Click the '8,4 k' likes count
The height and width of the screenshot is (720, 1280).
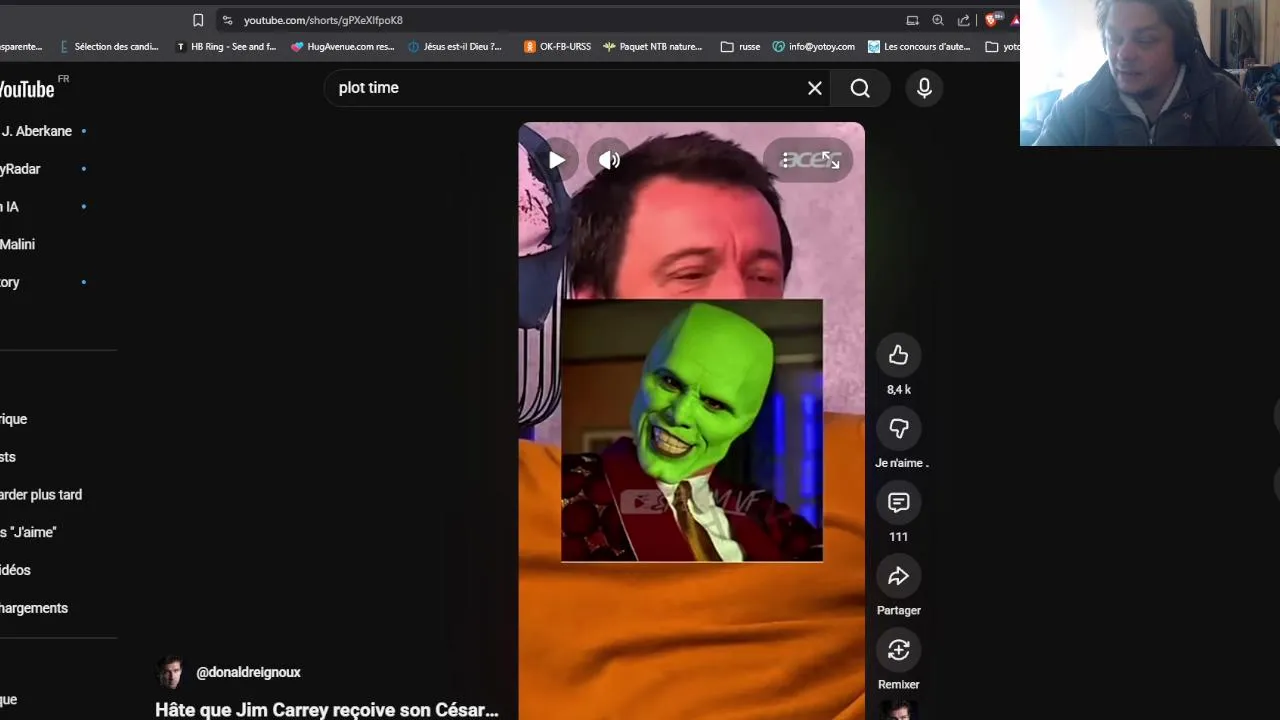(x=898, y=390)
